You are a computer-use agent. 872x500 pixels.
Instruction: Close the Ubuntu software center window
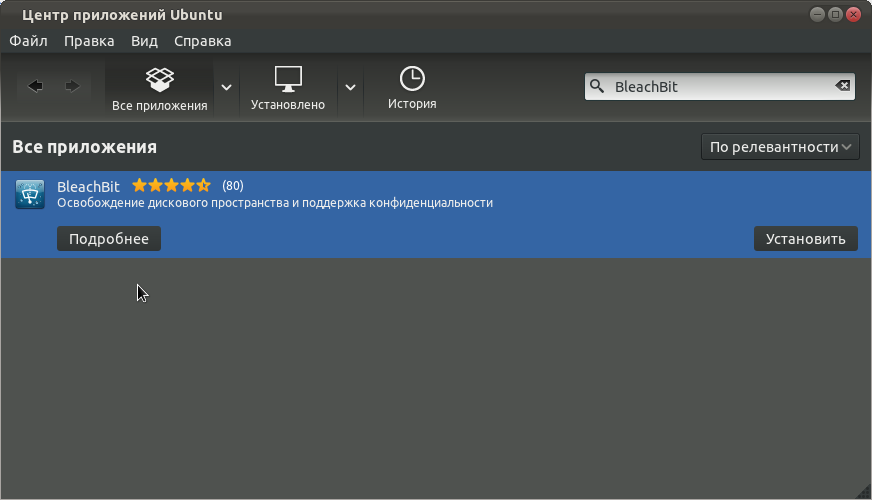click(854, 14)
